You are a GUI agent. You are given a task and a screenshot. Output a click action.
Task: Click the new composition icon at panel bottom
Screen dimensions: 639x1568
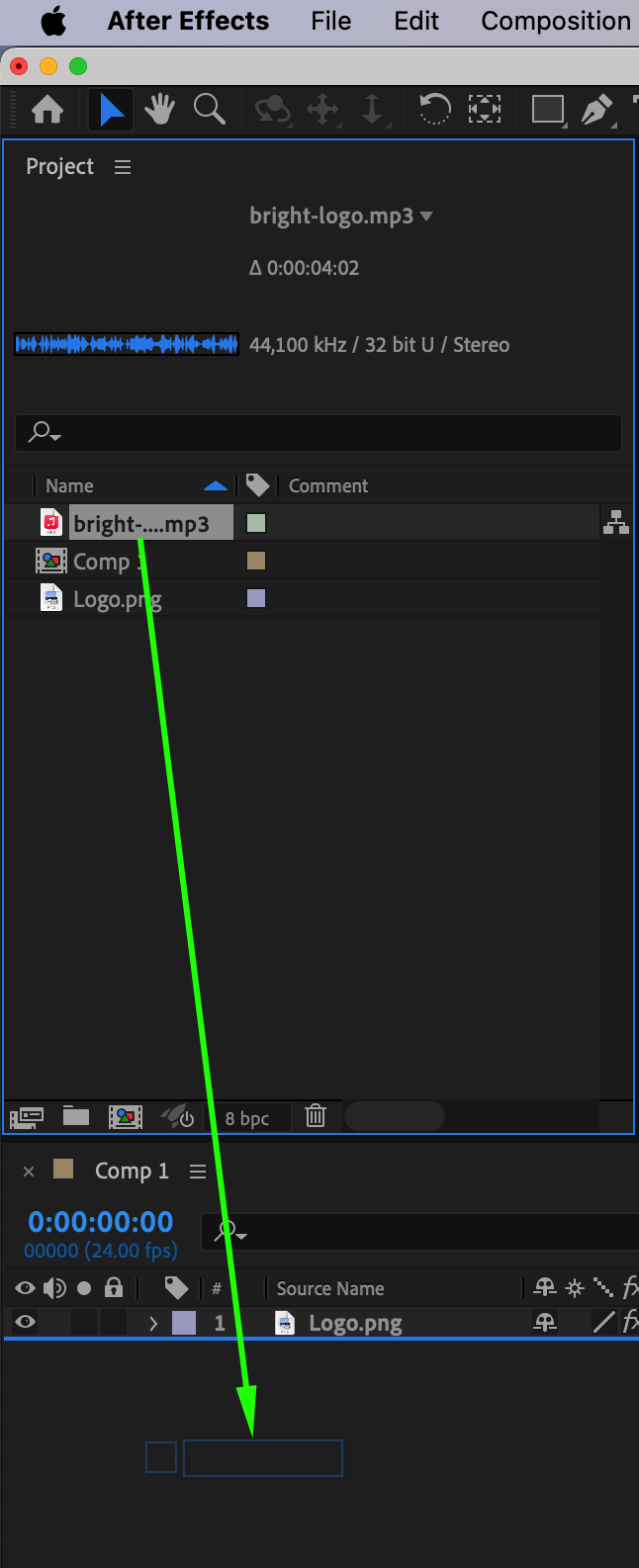pos(126,1117)
